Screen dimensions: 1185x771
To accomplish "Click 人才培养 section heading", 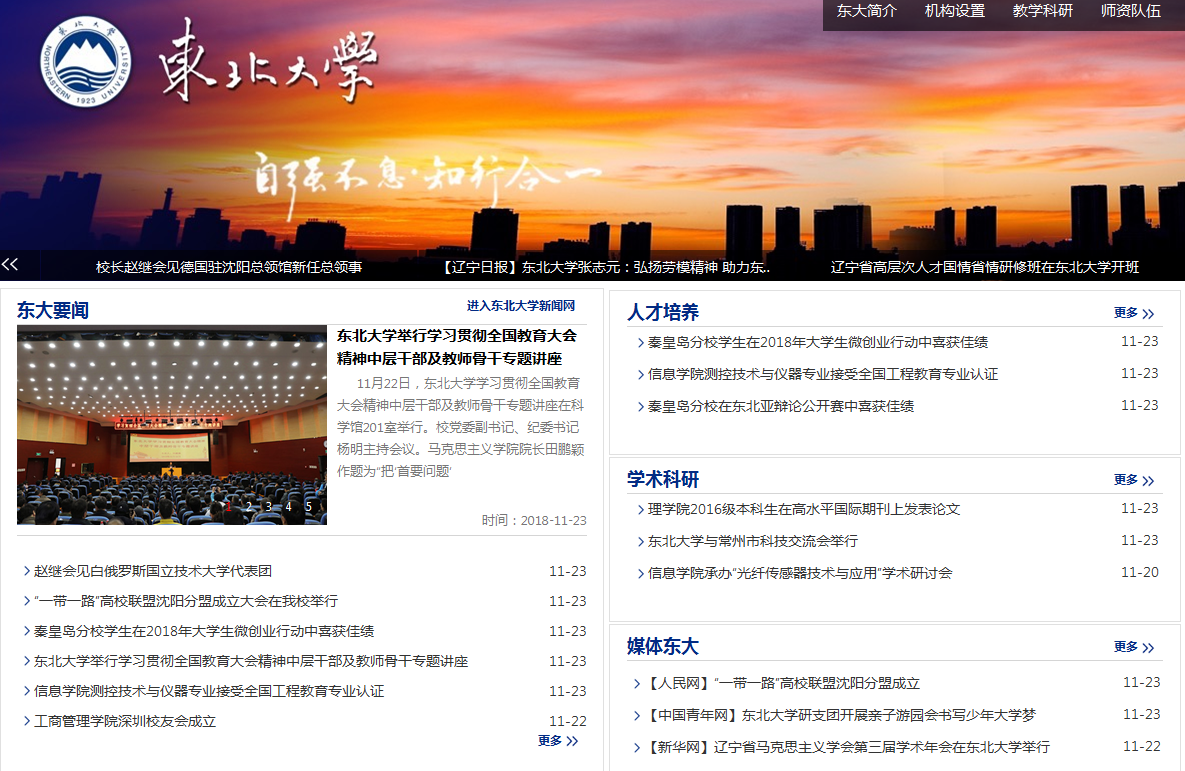I will 663,312.
